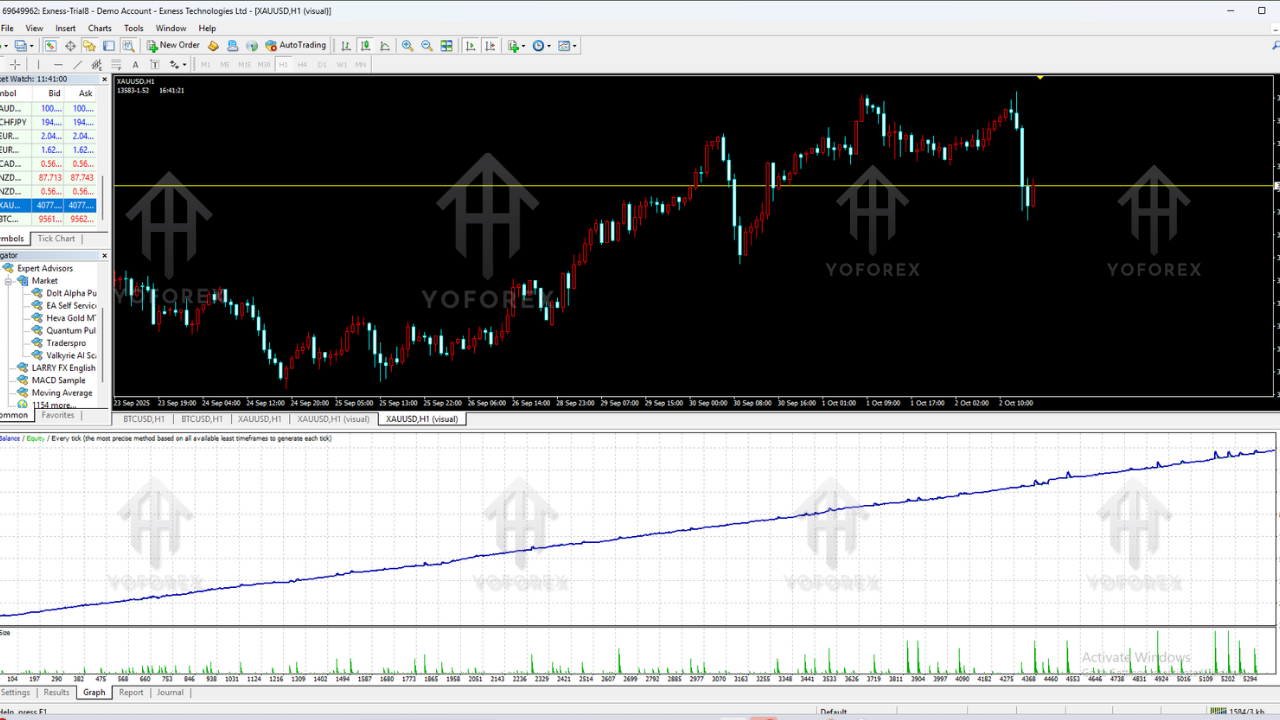The height and width of the screenshot is (720, 1280).
Task: Select the highlighted XAUUSD row in Market Watch
Action: coord(50,205)
